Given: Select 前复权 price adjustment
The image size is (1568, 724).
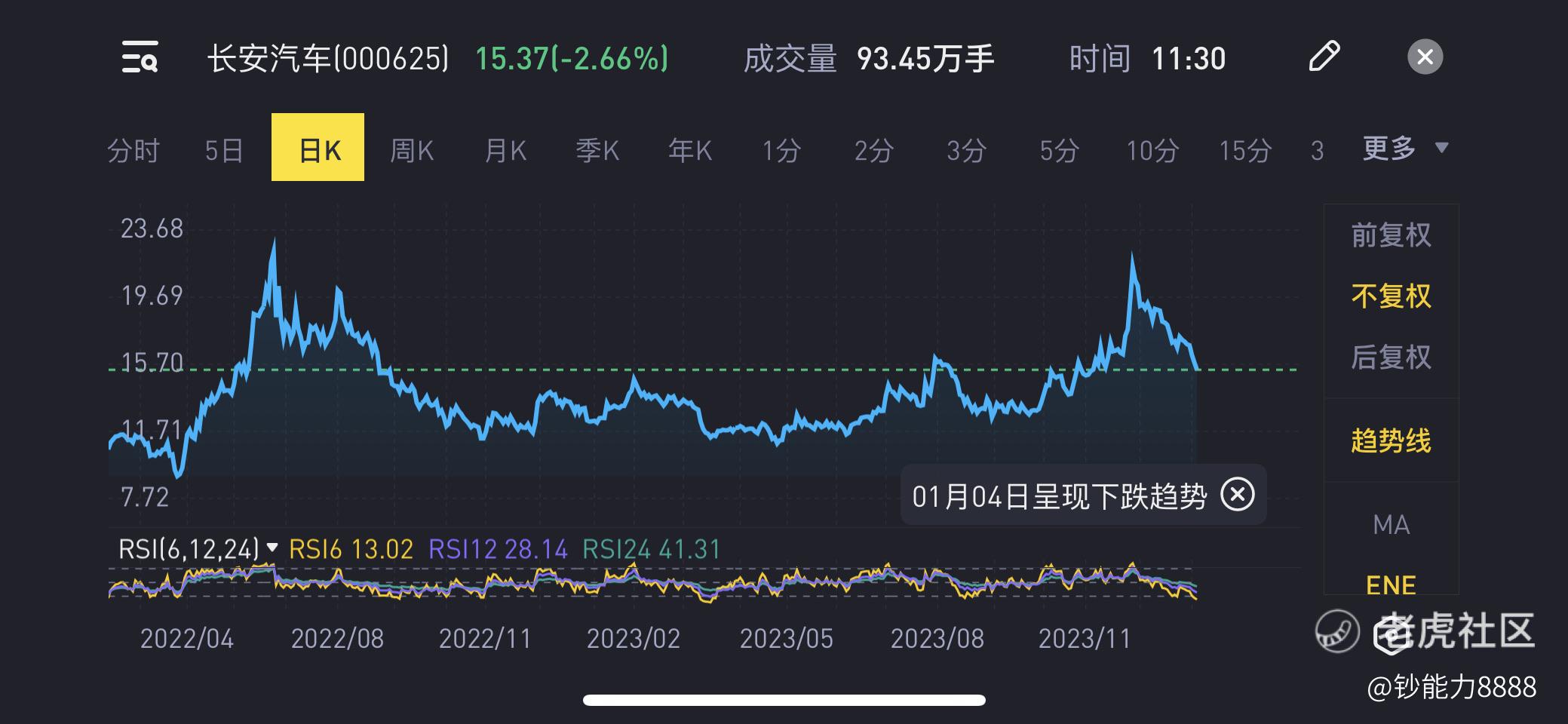Looking at the screenshot, I should tap(1391, 235).
